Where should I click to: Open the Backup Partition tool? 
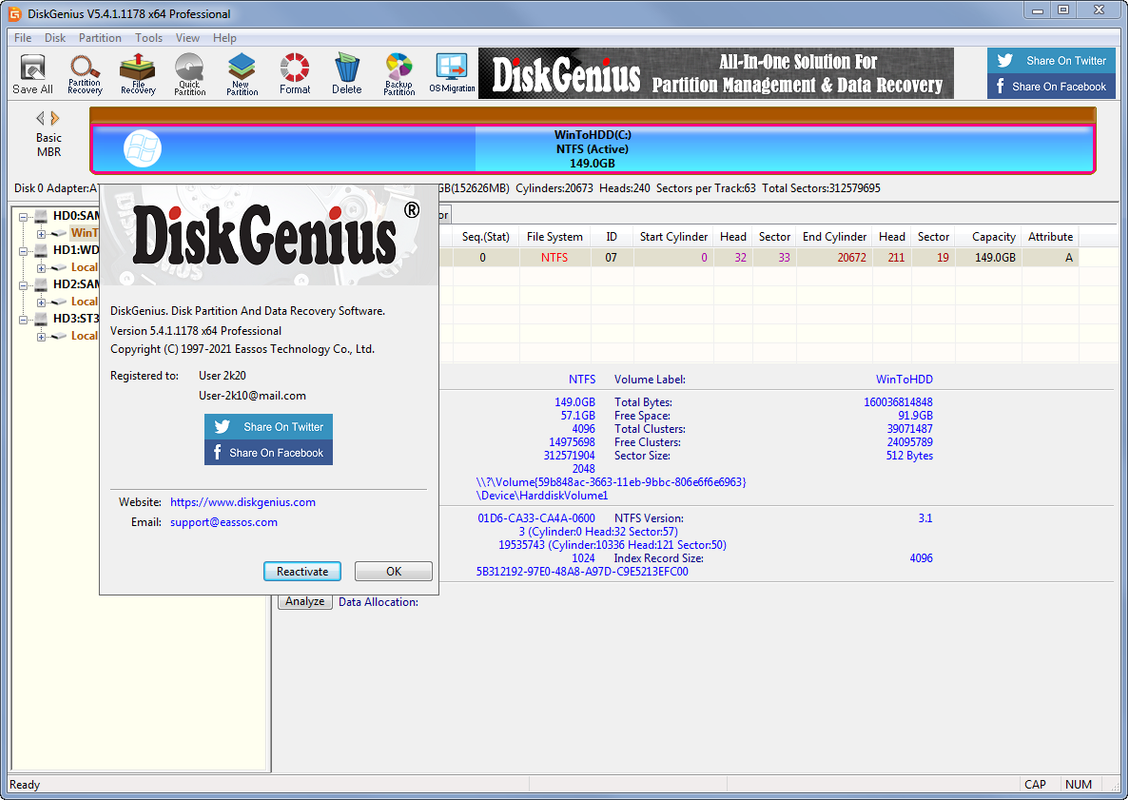(399, 74)
